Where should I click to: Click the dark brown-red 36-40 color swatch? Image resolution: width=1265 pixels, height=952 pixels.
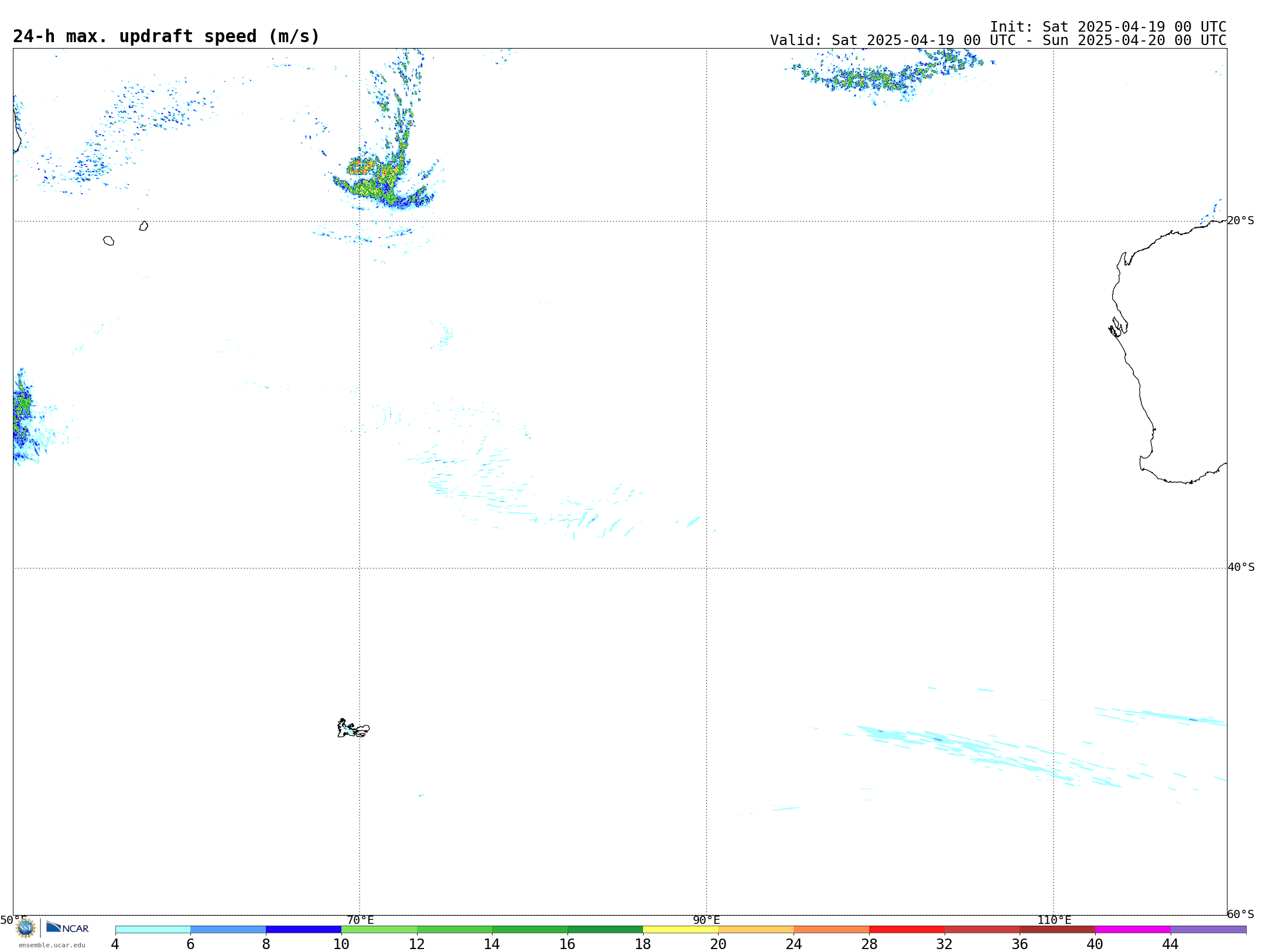click(x=1057, y=930)
